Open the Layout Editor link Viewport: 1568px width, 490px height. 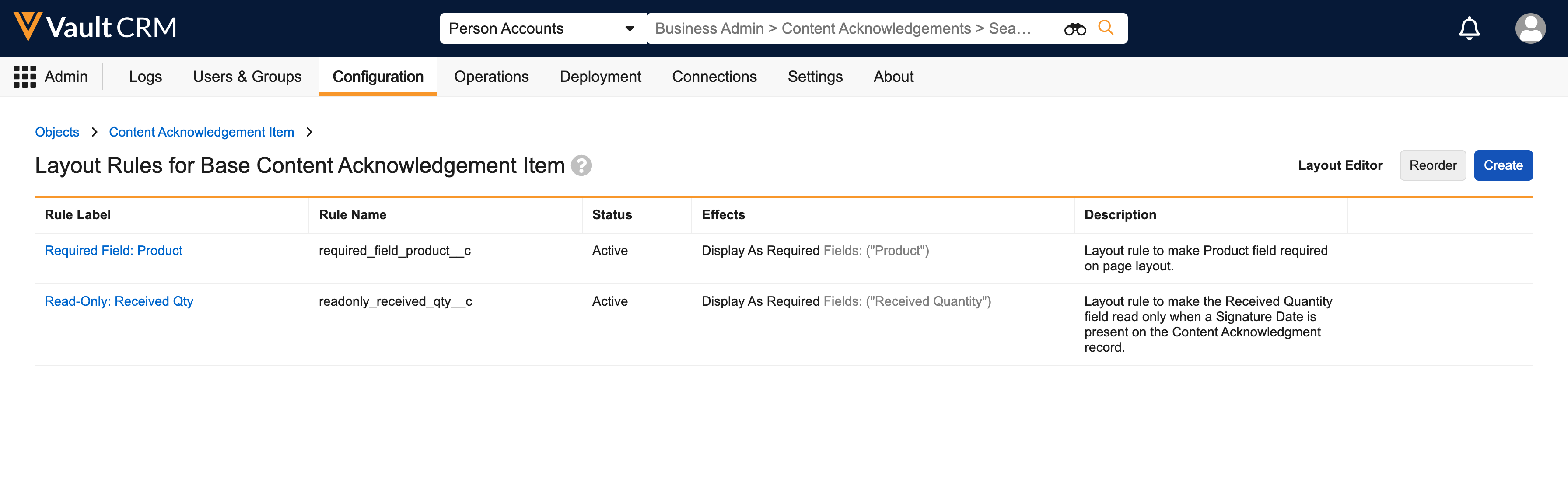tap(1340, 165)
